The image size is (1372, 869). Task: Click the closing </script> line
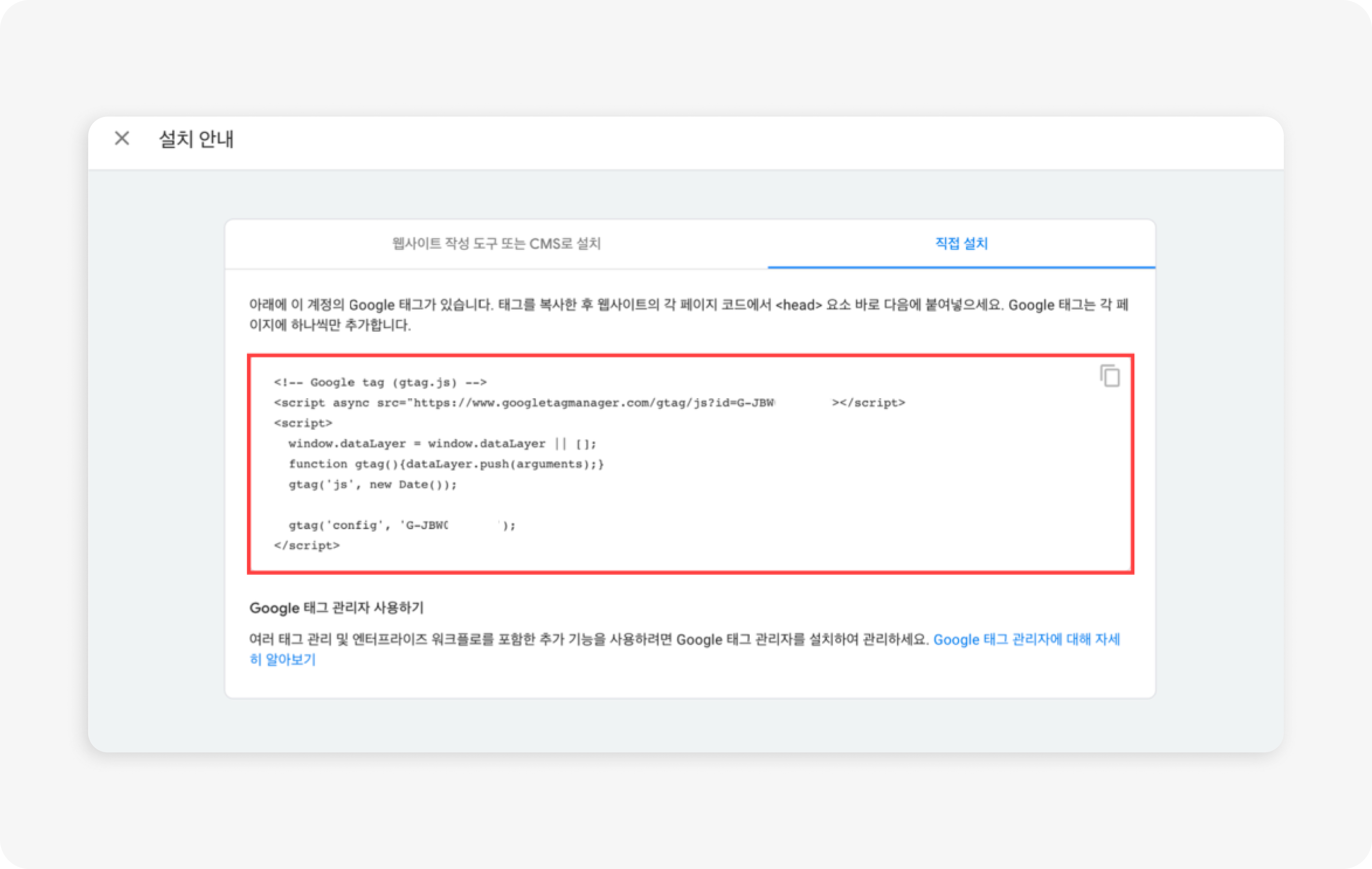tap(306, 545)
